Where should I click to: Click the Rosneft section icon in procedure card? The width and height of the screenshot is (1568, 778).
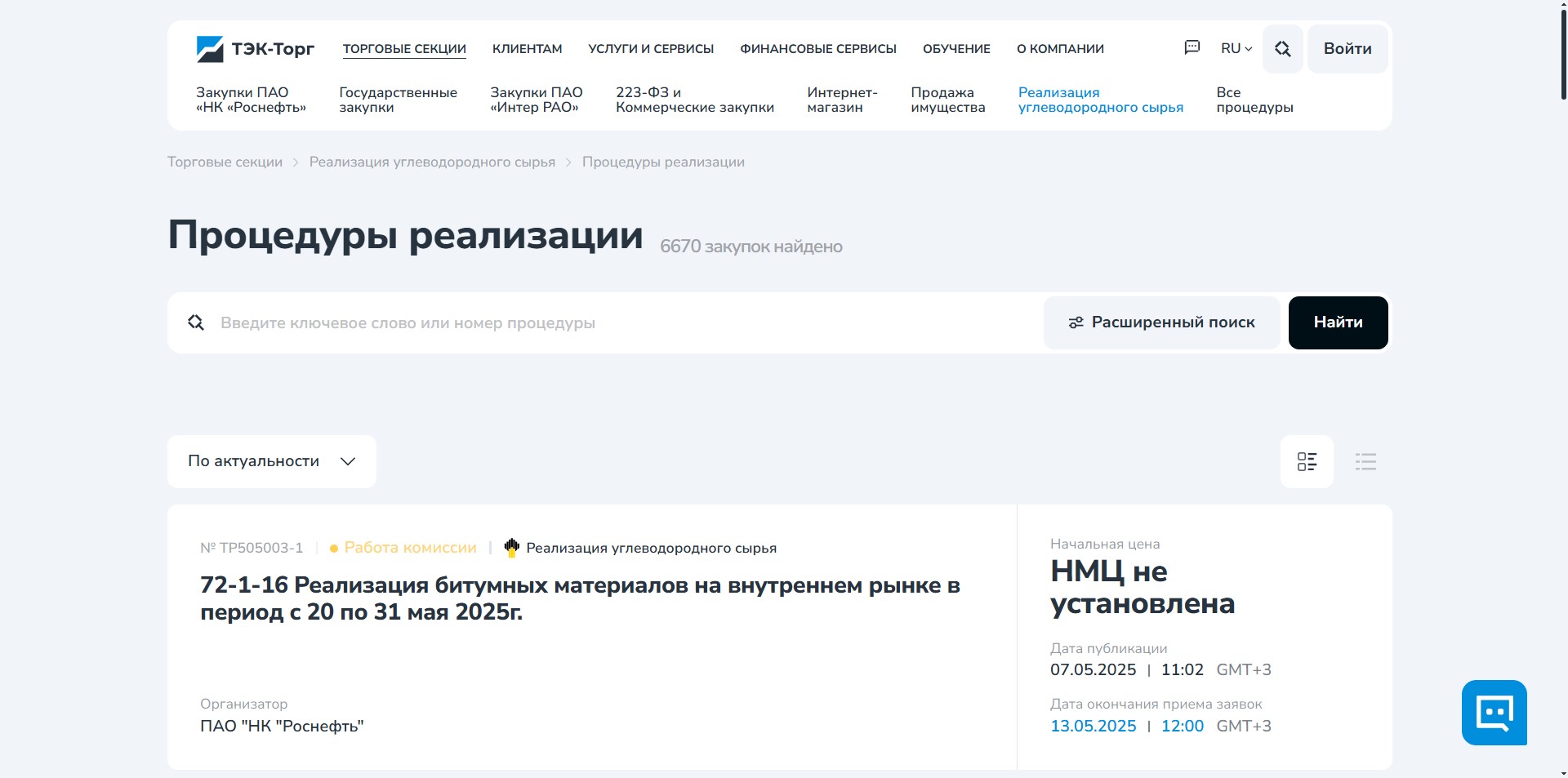pos(512,548)
